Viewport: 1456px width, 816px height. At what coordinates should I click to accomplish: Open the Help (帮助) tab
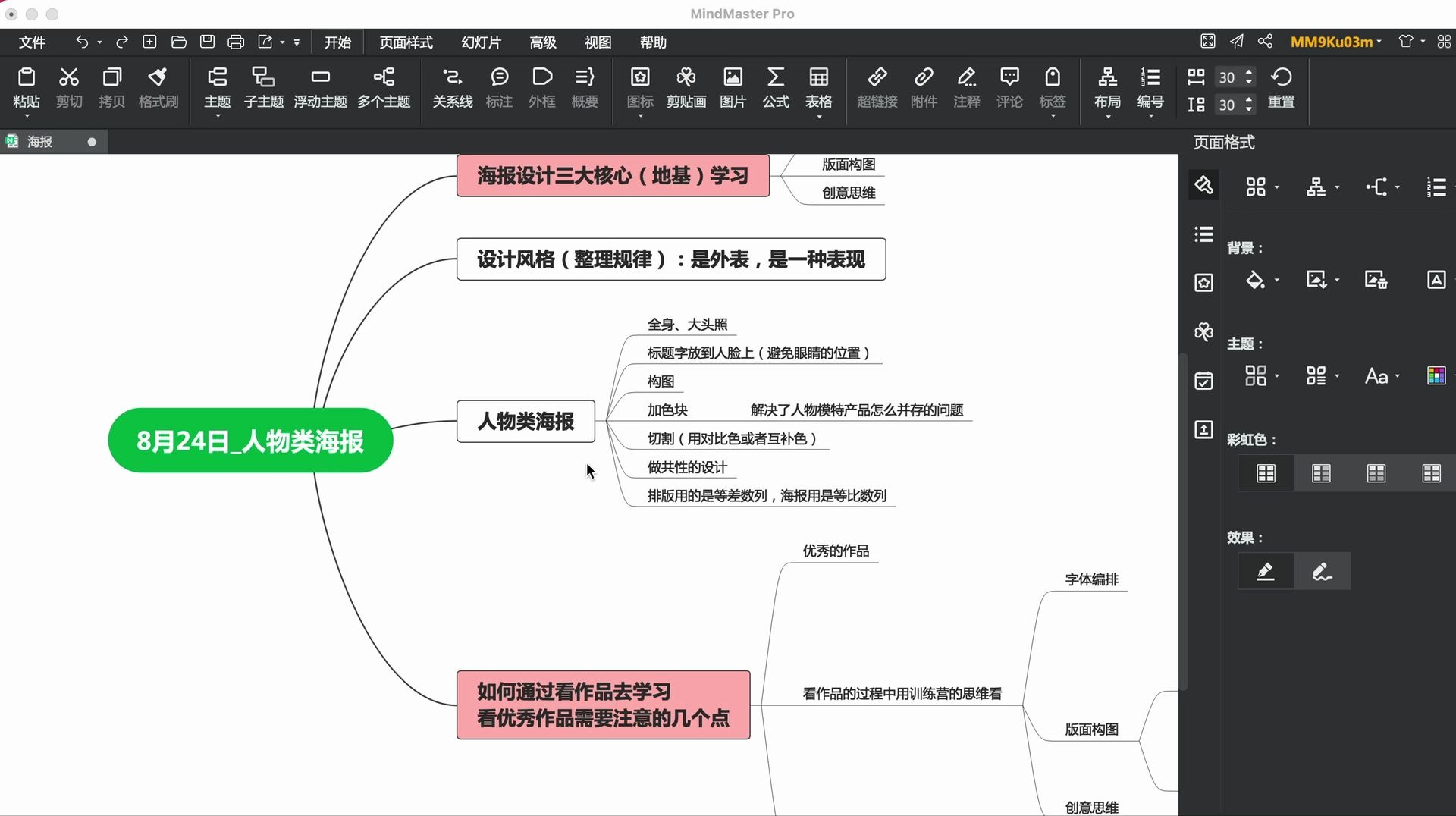click(653, 42)
